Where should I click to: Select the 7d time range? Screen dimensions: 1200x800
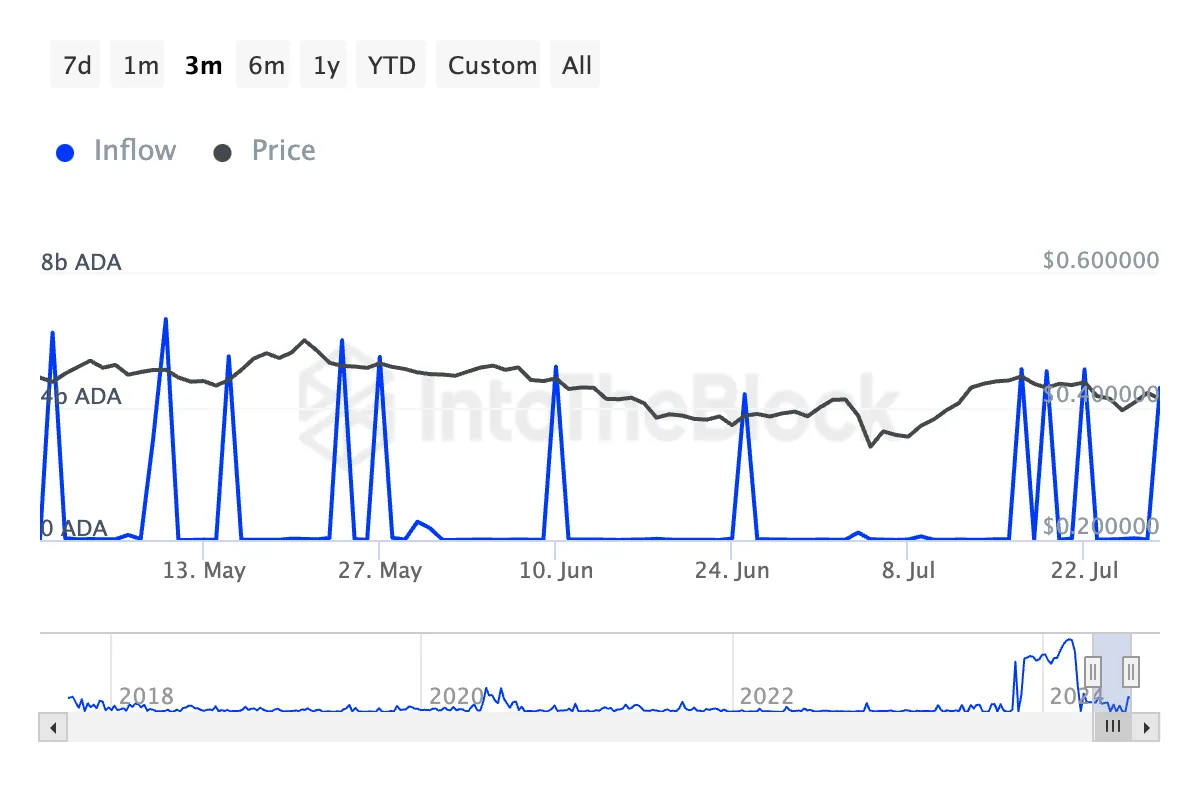[77, 66]
